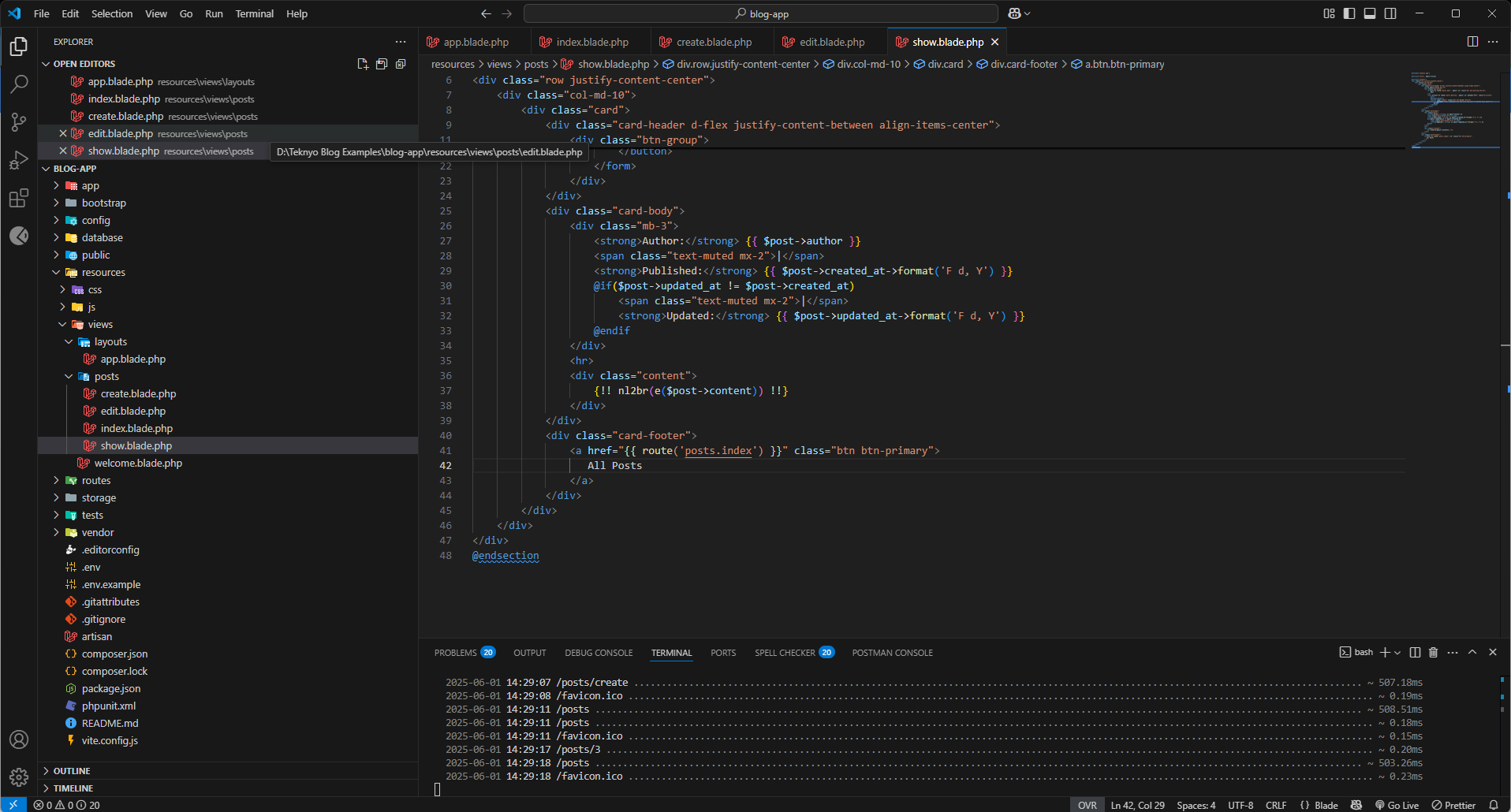
Task: Click the errors and warnings counter
Action: pyautogui.click(x=66, y=805)
